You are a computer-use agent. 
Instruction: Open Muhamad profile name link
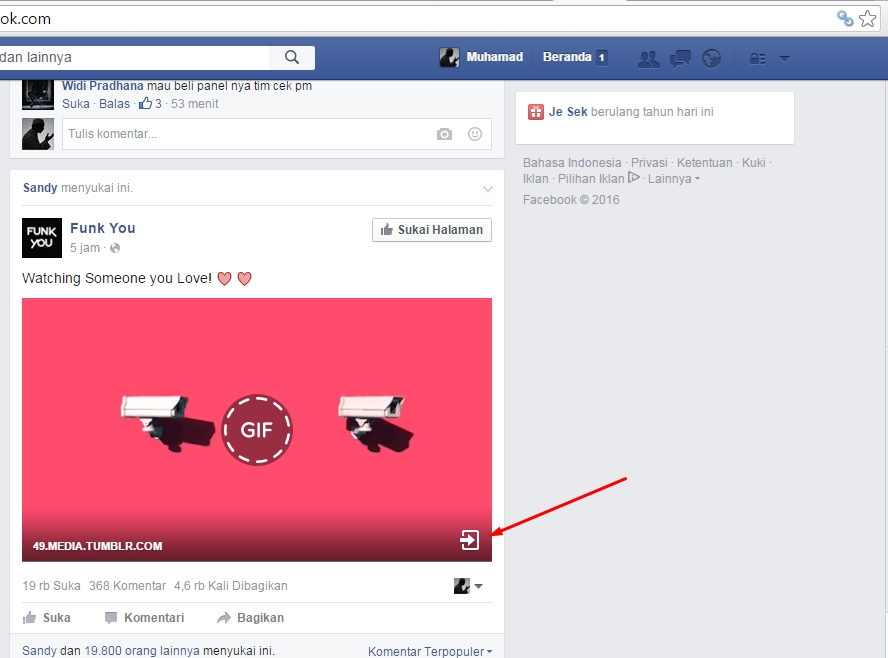[x=494, y=57]
